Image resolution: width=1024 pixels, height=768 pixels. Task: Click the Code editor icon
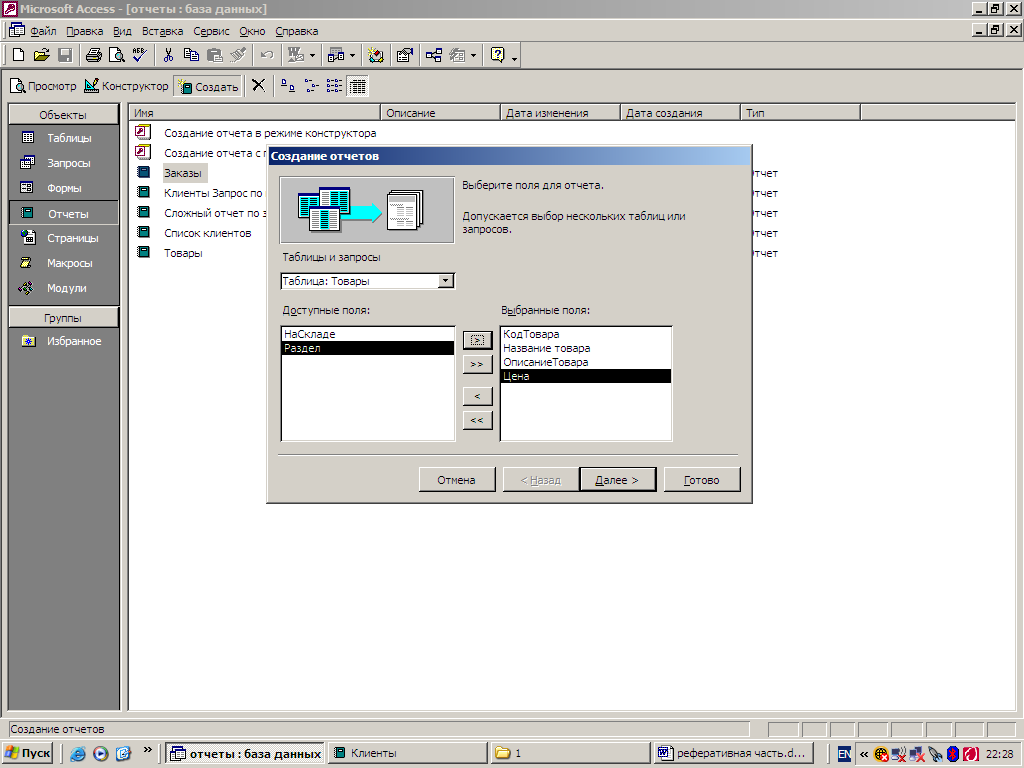(x=376, y=56)
